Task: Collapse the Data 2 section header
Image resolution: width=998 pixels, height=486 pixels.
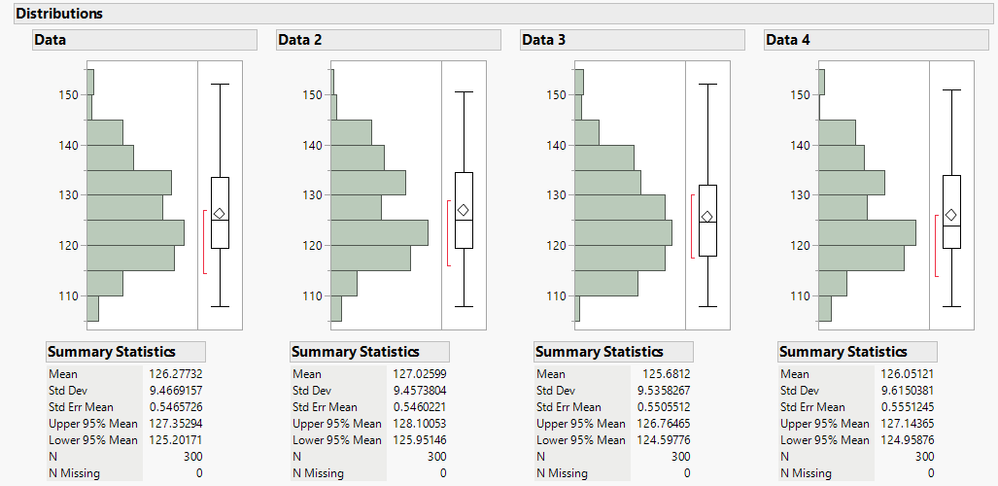Action: tap(300, 40)
